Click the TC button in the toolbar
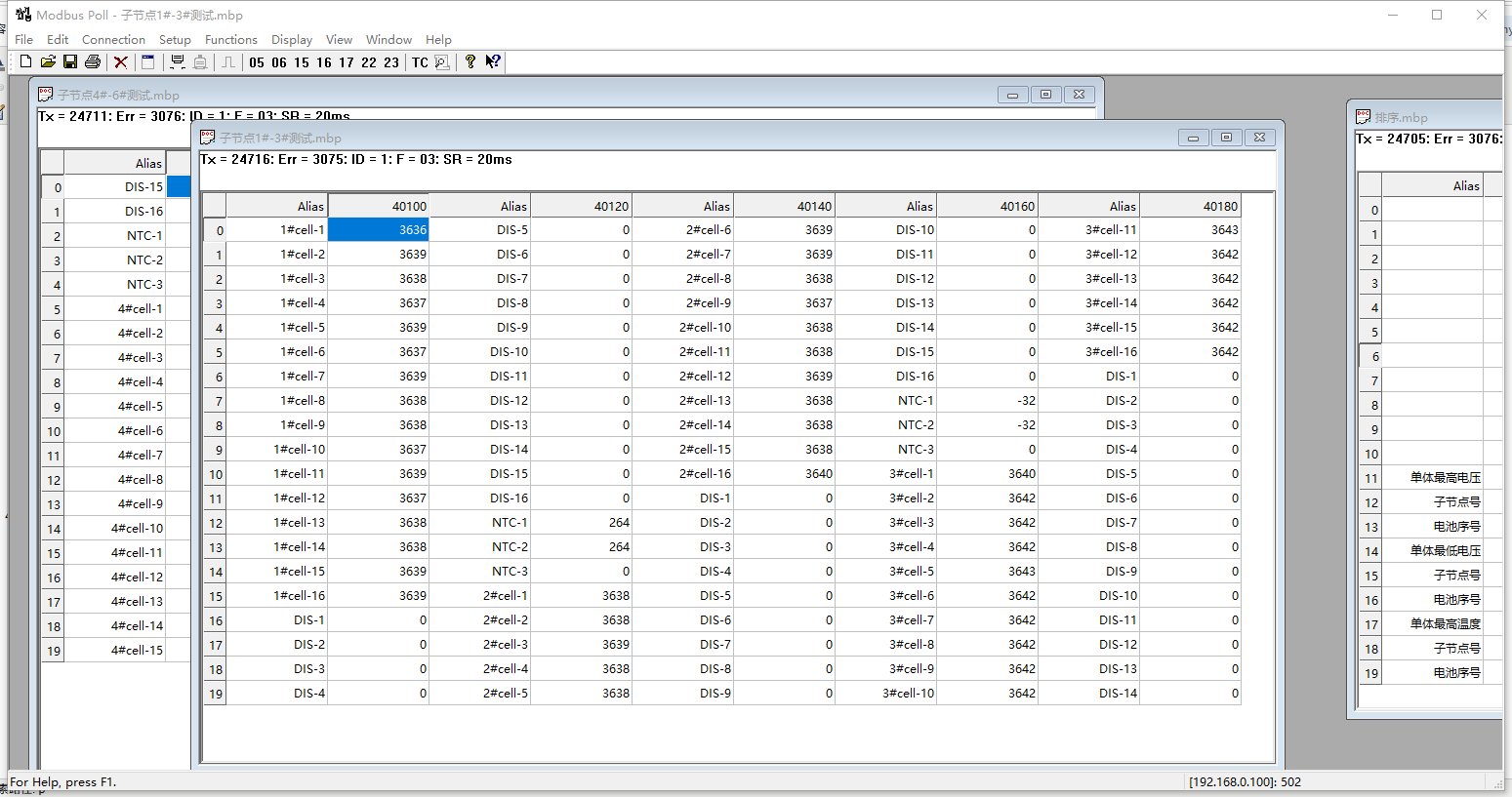The height and width of the screenshot is (797, 1512). click(x=420, y=62)
